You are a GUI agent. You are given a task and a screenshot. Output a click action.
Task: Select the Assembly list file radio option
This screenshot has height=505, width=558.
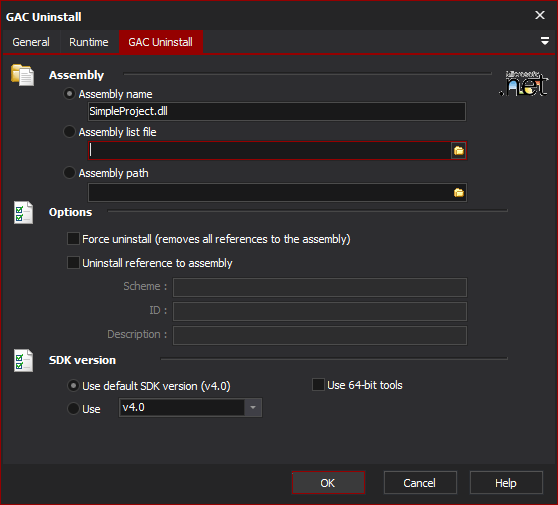click(69, 132)
